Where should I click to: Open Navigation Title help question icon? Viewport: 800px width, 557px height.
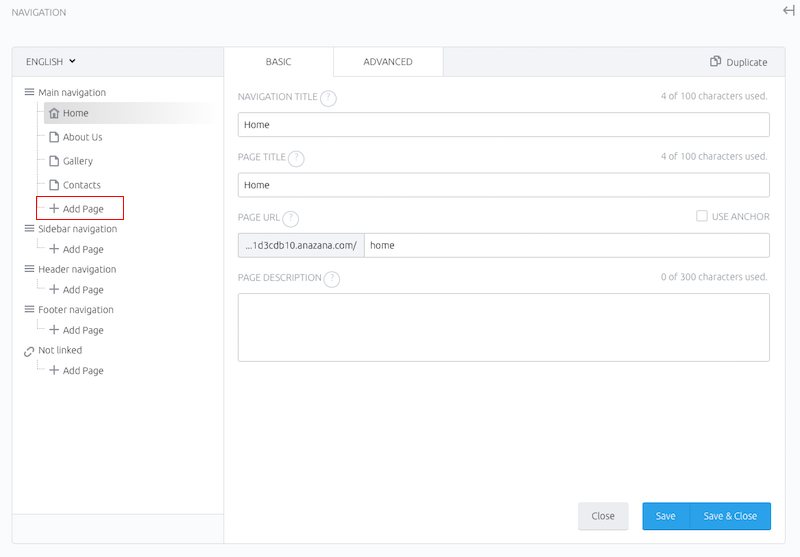click(328, 97)
